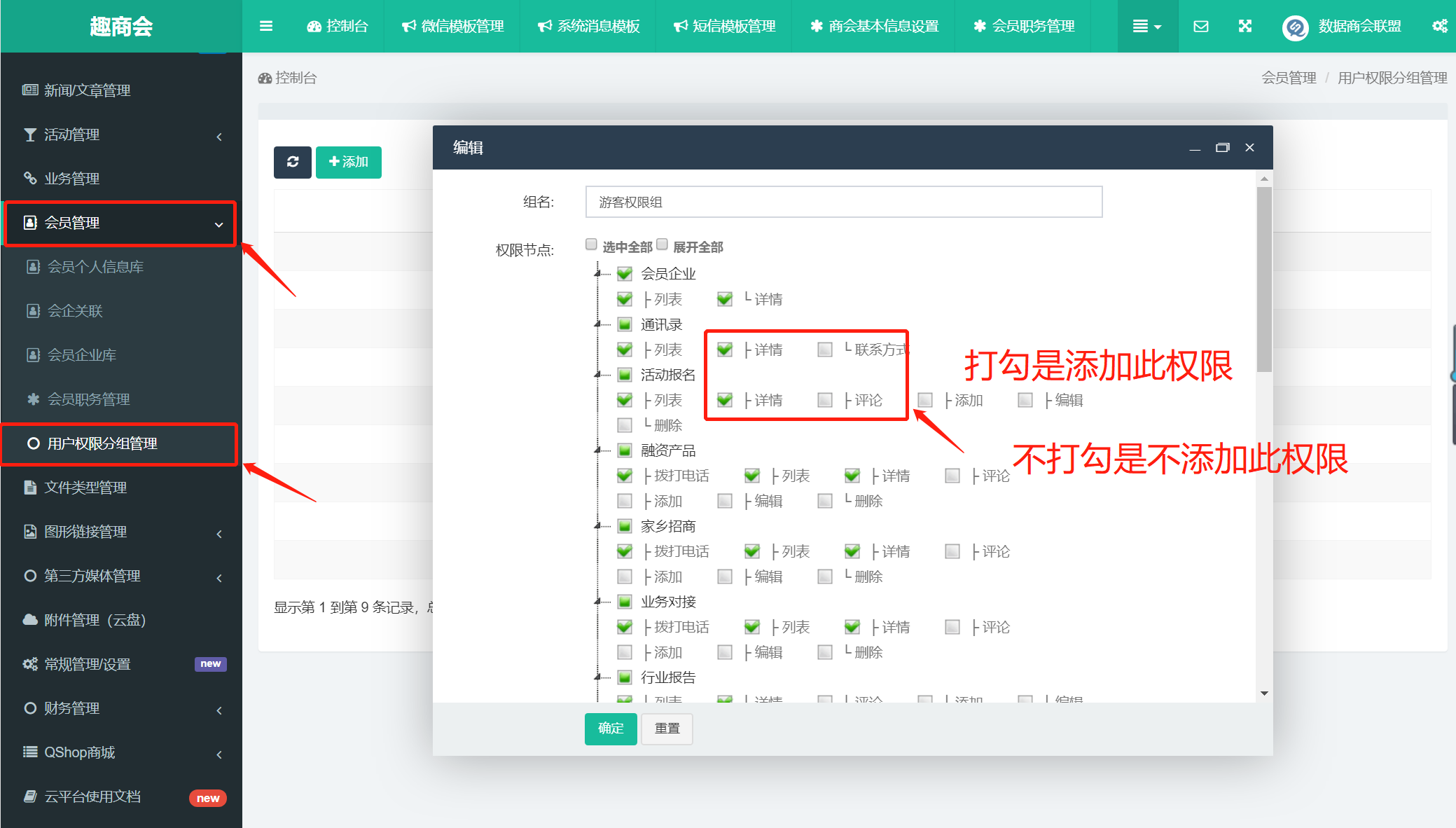Viewport: 1456px width, 828px height.
Task: Click the 确定 confirm button
Action: (x=610, y=729)
